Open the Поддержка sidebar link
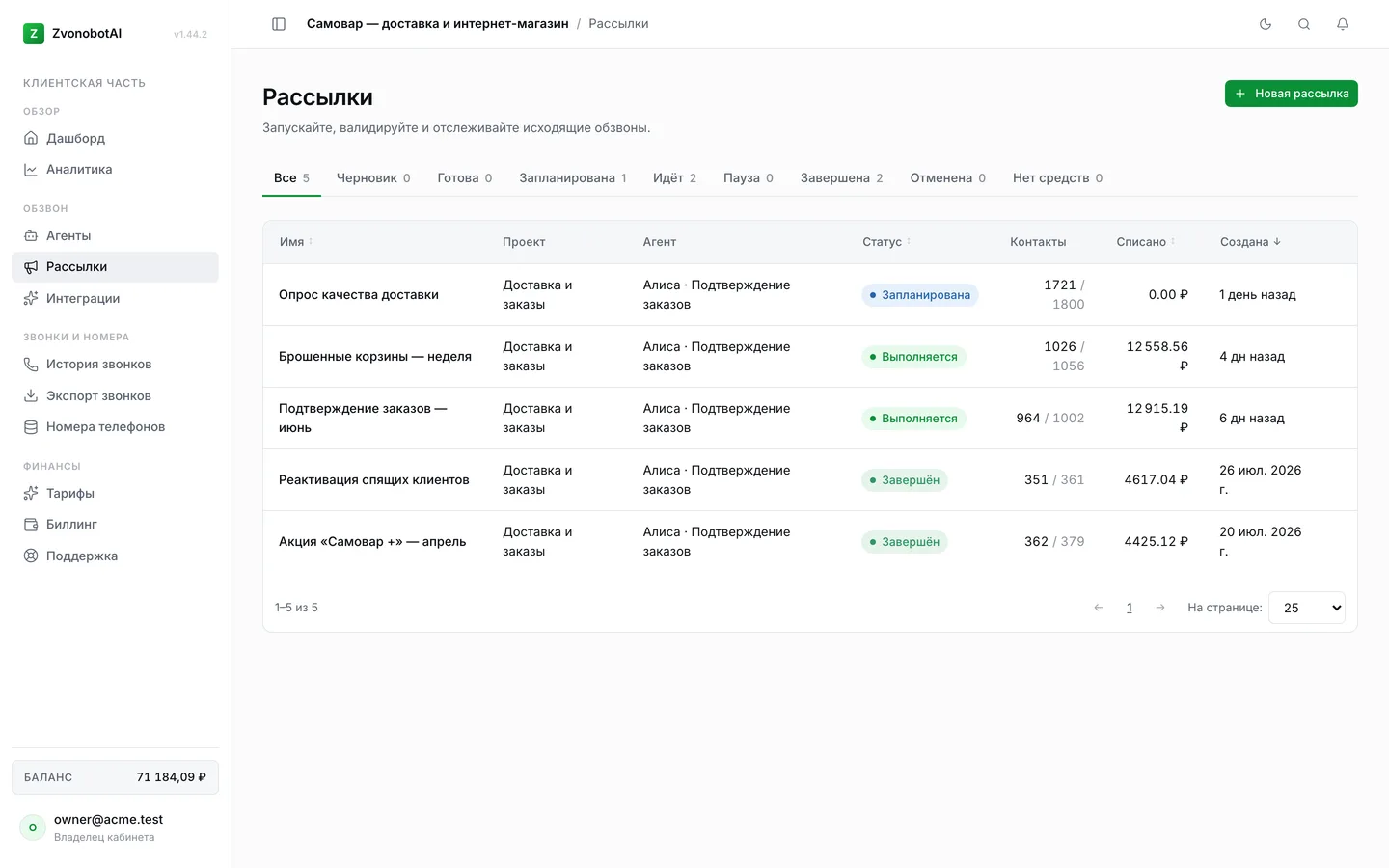Viewport: 1389px width, 868px height. pos(115,556)
